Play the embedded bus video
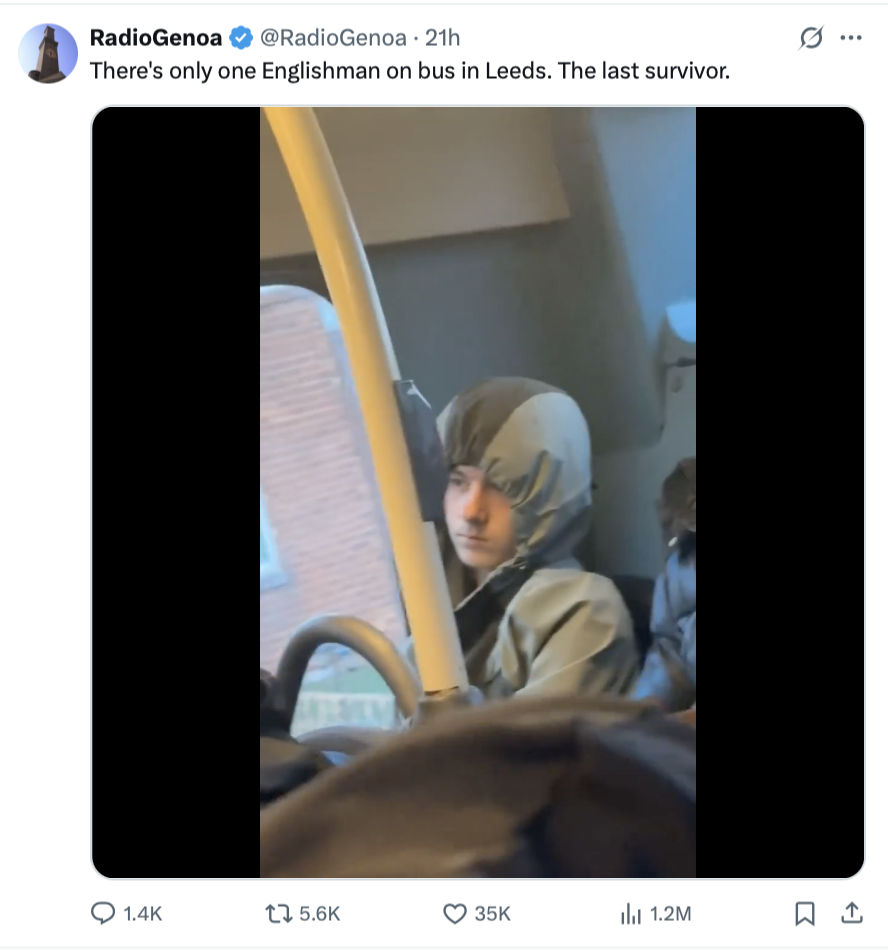 point(478,492)
